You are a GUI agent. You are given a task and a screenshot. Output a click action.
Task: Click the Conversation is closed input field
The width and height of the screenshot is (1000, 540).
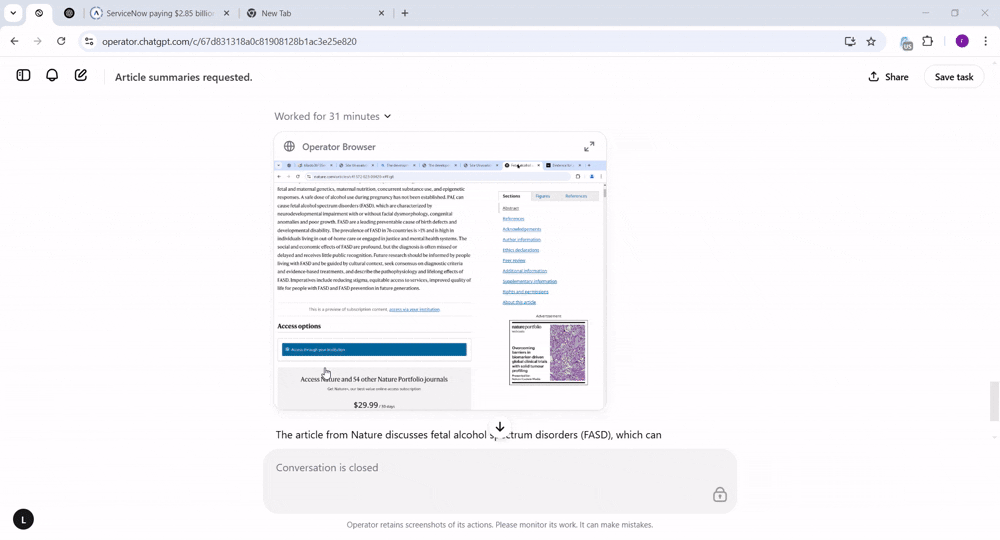coord(500,481)
